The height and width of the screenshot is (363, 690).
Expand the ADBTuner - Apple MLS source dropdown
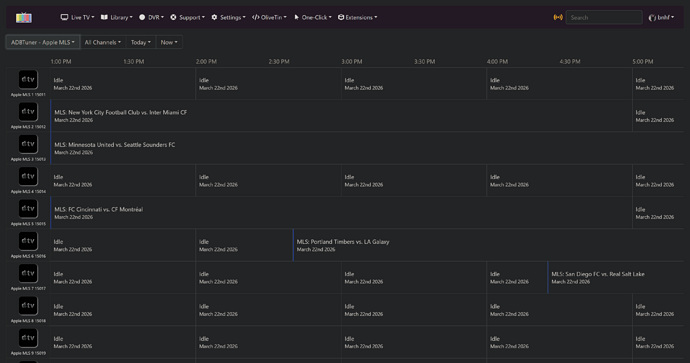point(43,42)
